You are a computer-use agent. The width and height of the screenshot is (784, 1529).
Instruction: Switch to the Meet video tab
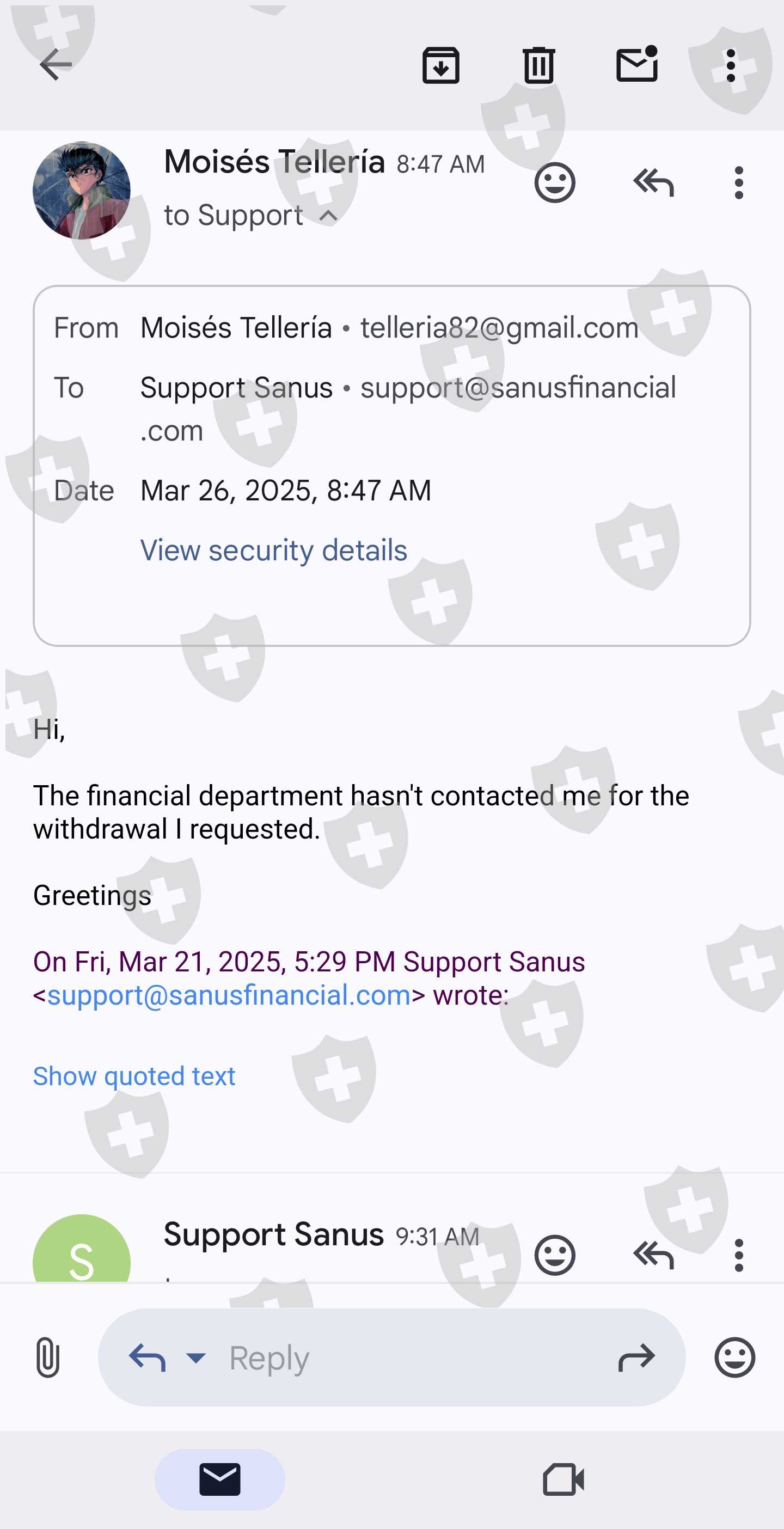coord(563,1479)
